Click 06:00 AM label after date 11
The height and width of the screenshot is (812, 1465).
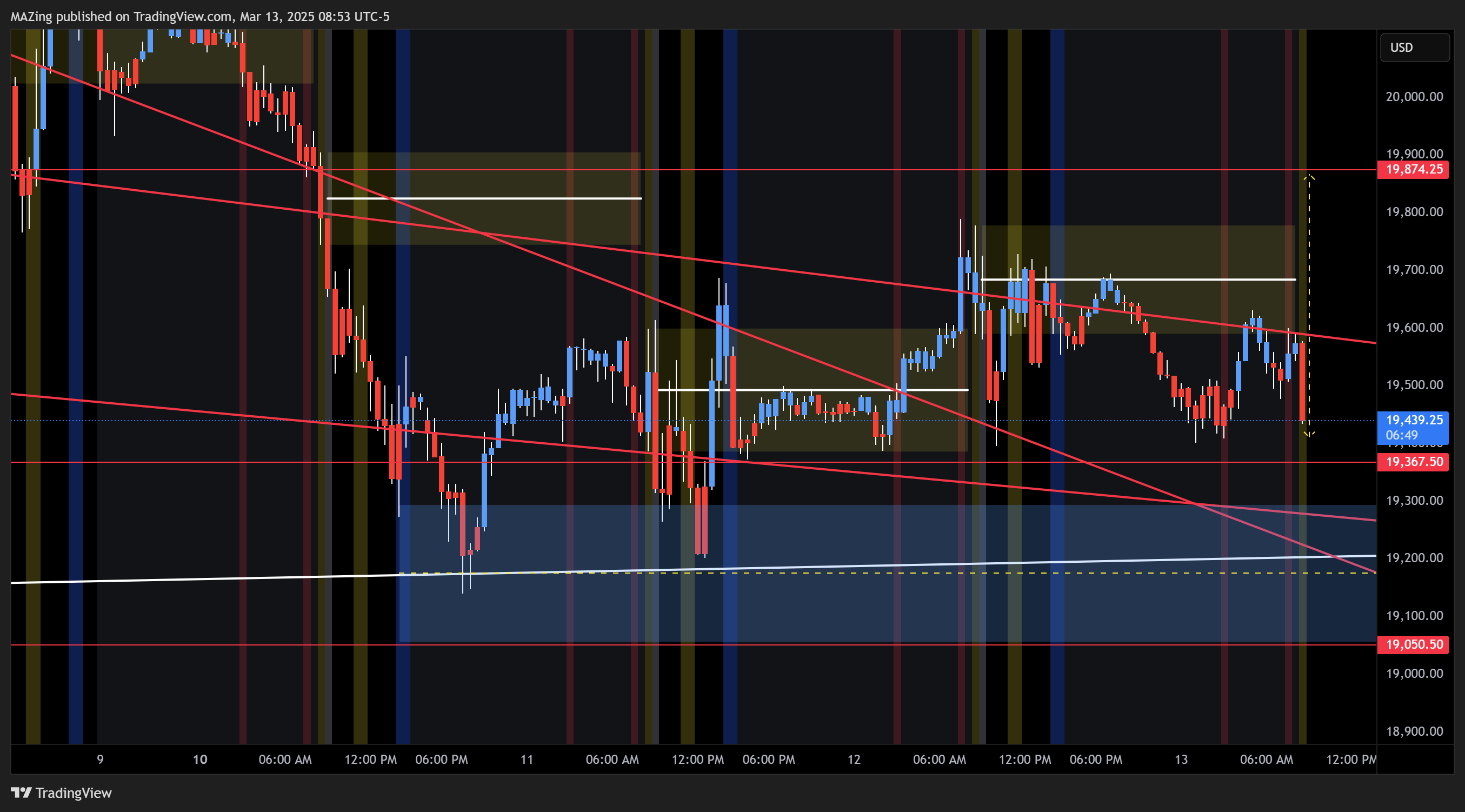point(612,759)
